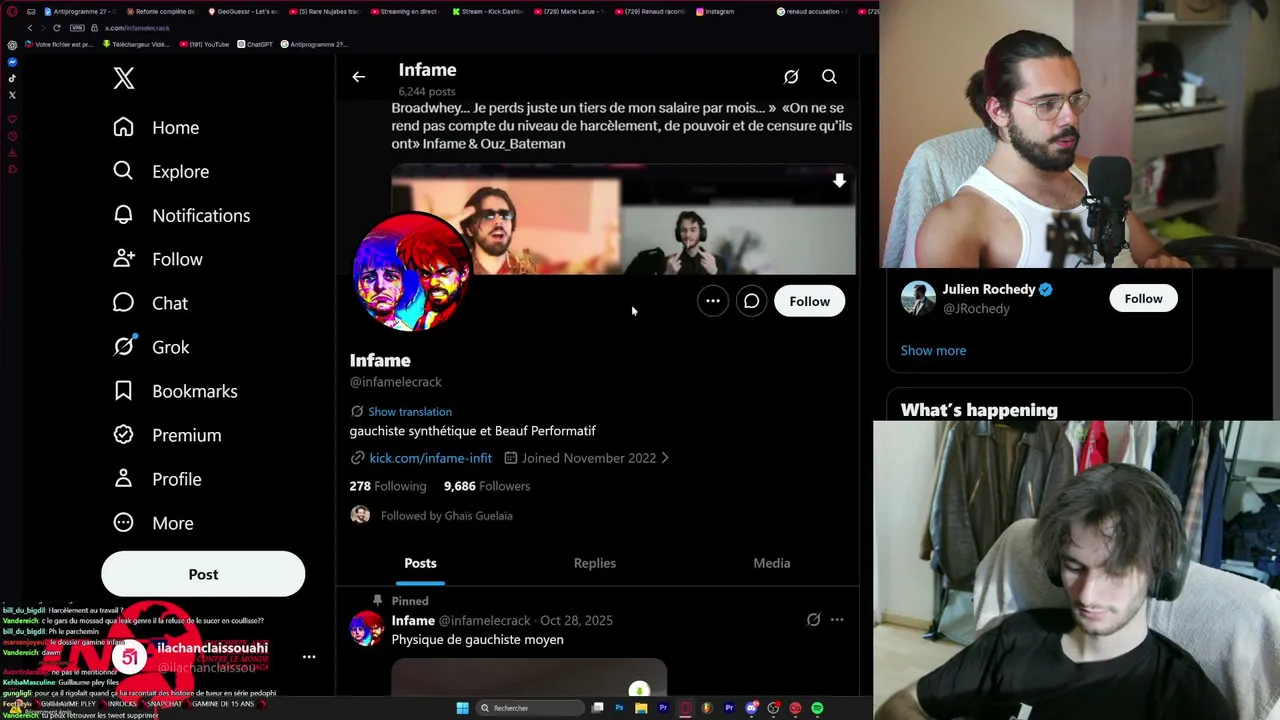Expand the Joined November 2022 details

[x=587, y=458]
